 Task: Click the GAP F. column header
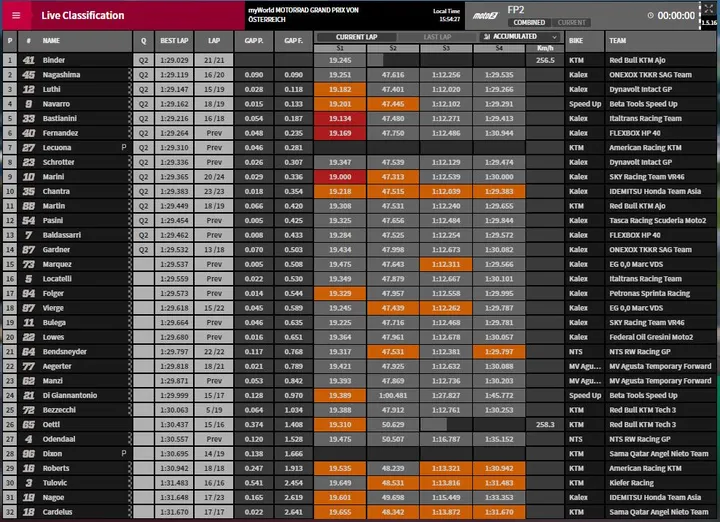click(x=293, y=41)
